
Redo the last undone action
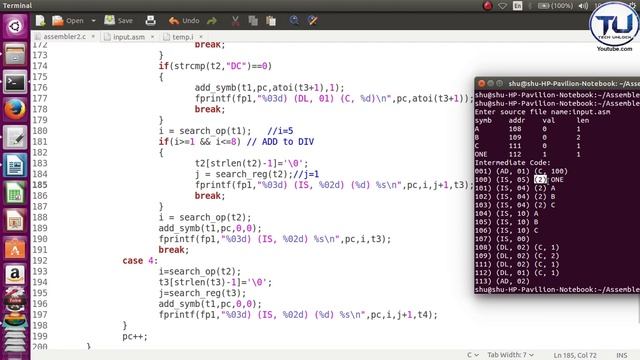(212, 20)
